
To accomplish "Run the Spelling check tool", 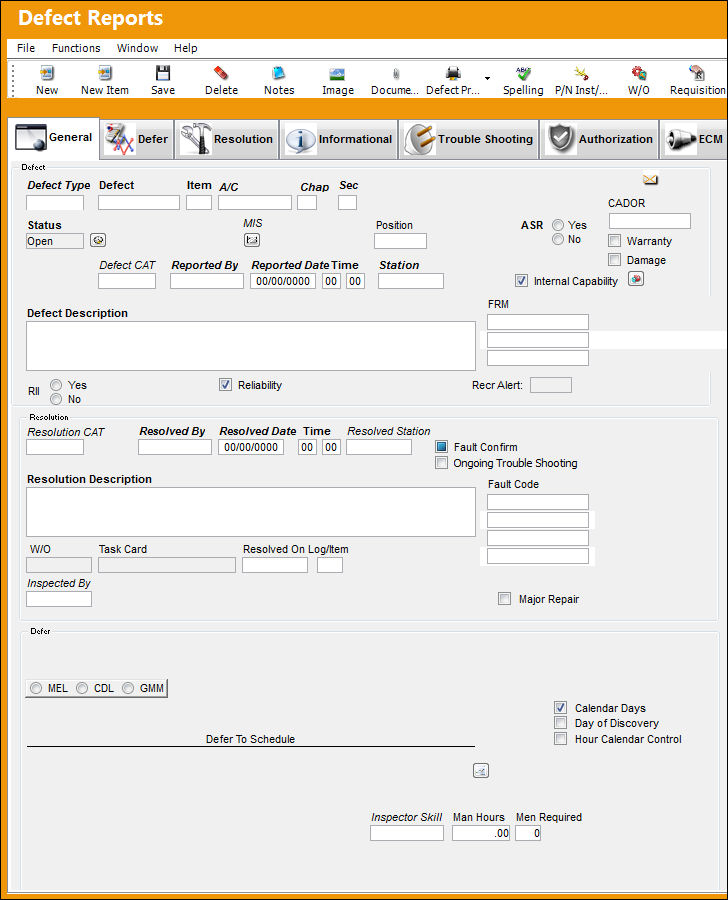I will tap(523, 73).
